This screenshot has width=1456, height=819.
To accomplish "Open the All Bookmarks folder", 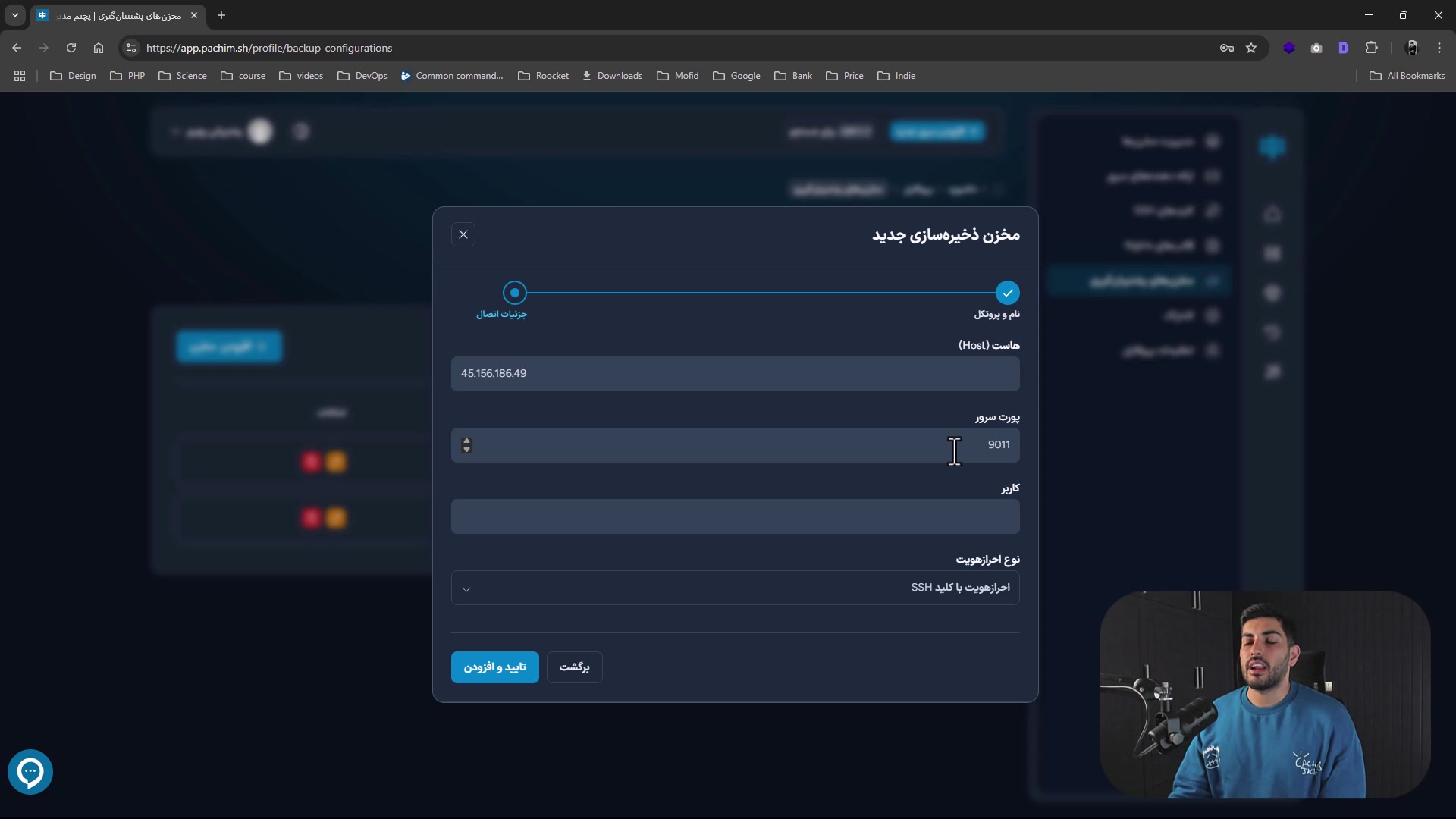I will coord(1407,76).
